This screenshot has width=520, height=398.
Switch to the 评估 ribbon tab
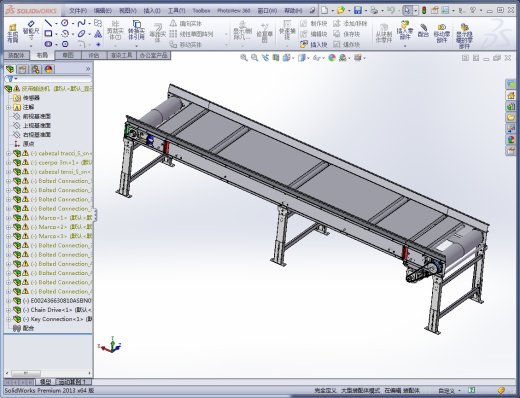click(94, 55)
